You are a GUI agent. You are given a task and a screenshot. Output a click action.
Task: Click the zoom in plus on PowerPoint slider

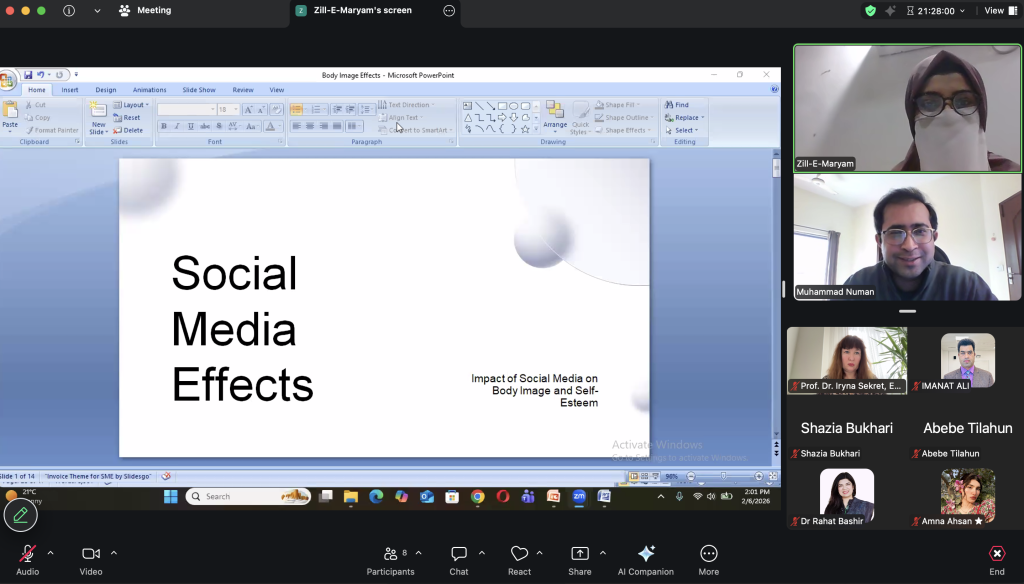click(758, 476)
